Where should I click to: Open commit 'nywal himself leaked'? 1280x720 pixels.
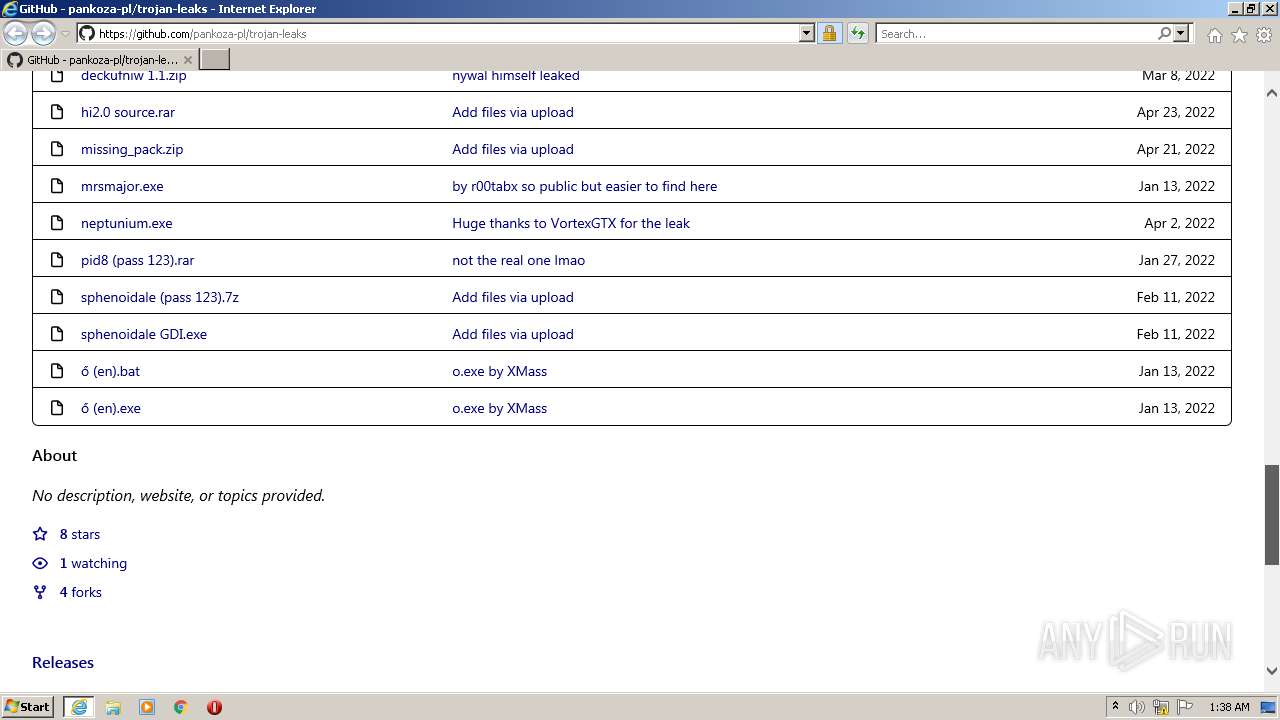point(516,76)
